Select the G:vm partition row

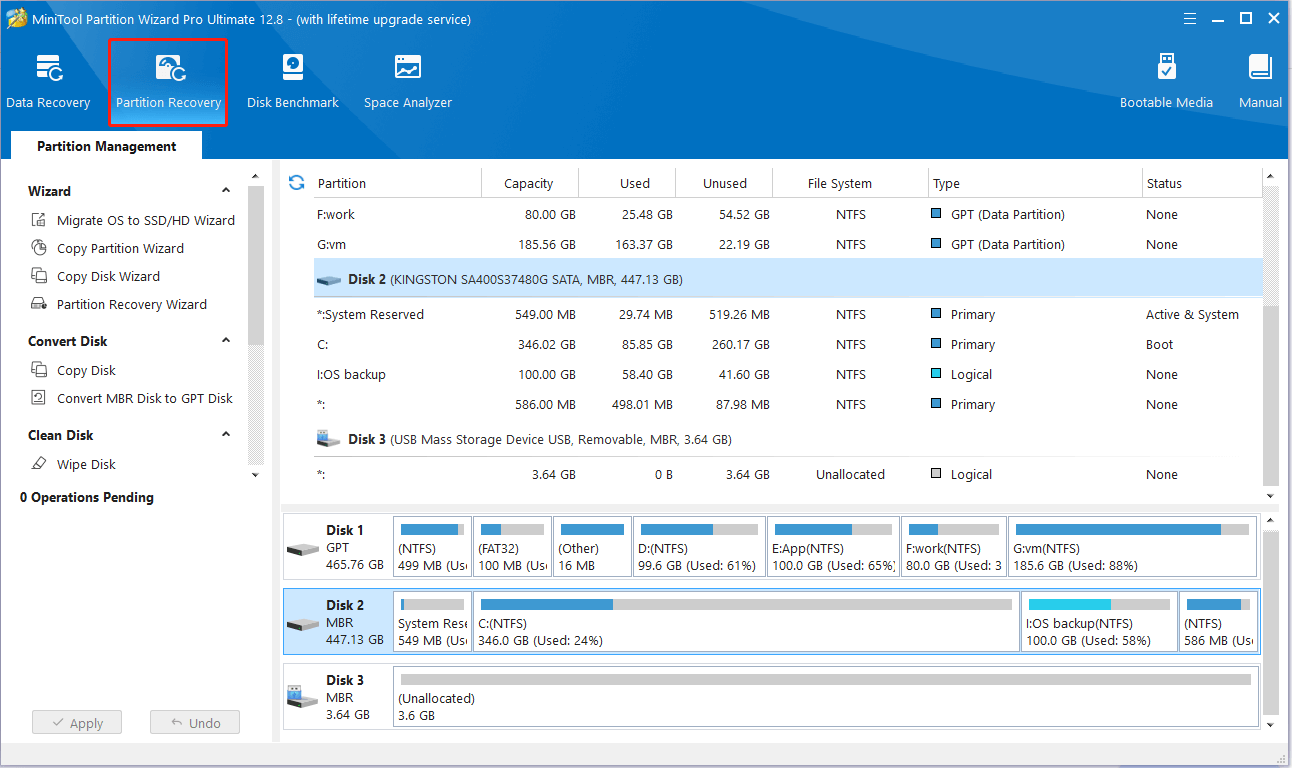(x=788, y=244)
